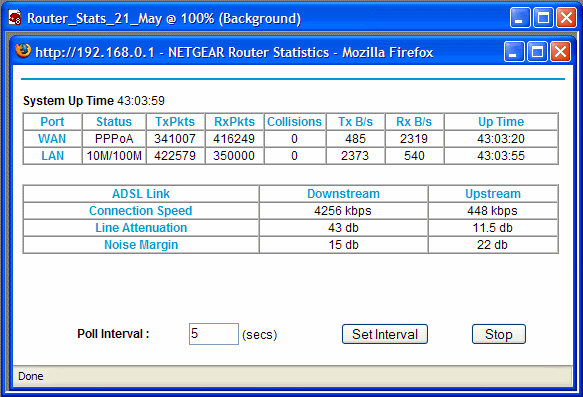Maximize the Firefox router statistics window
This screenshot has width=583, height=397.
coord(537,52)
